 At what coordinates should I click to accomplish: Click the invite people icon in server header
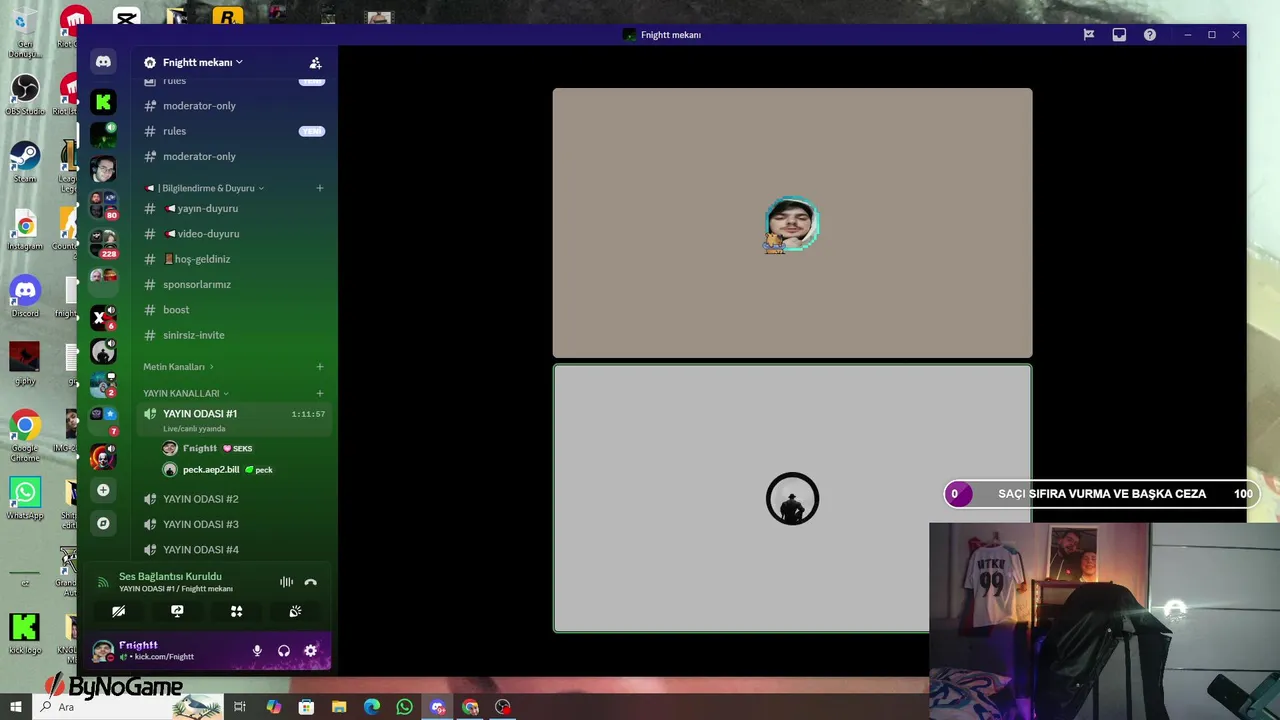point(315,62)
